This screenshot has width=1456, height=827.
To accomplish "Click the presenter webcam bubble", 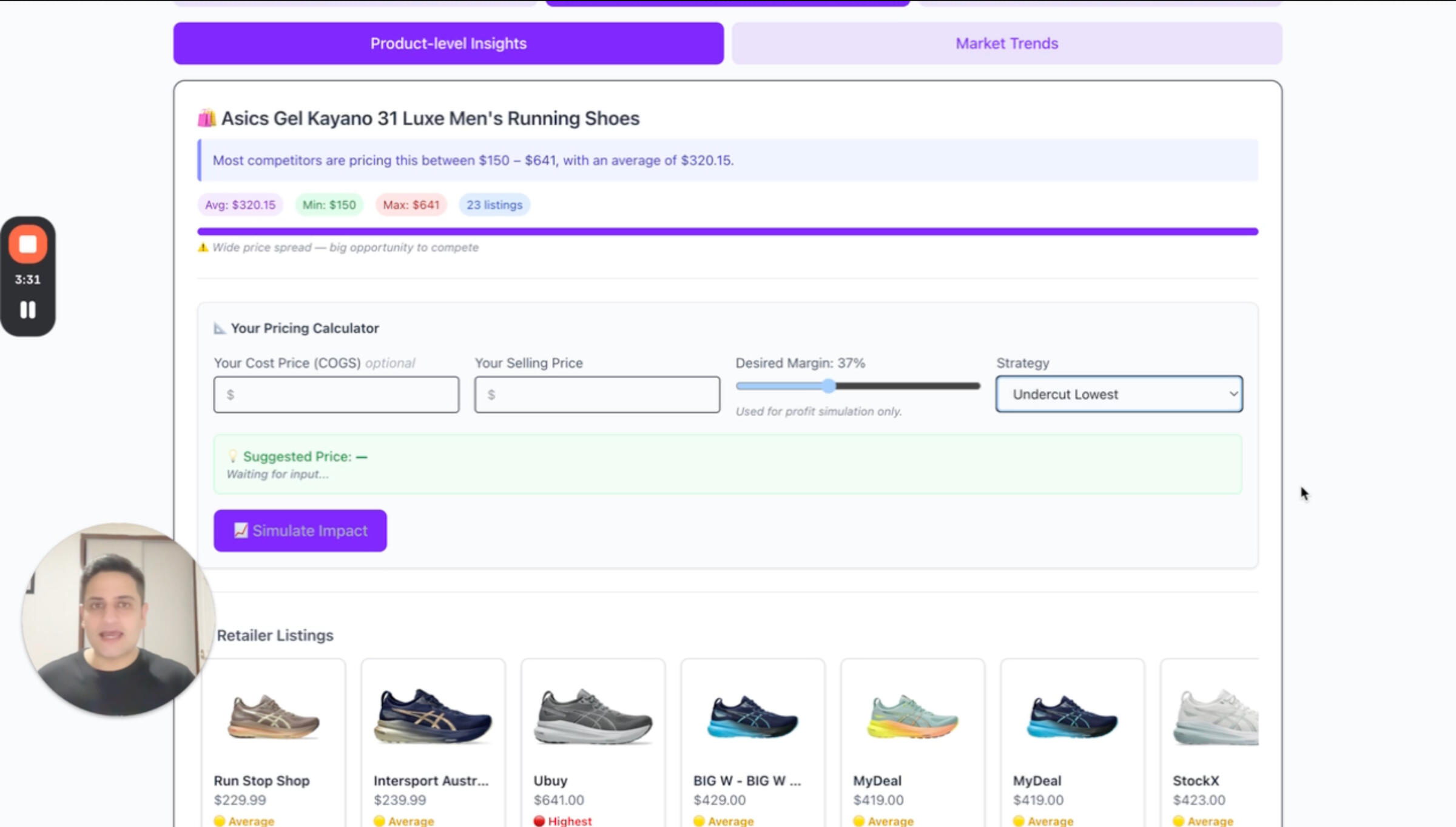I will (x=117, y=619).
